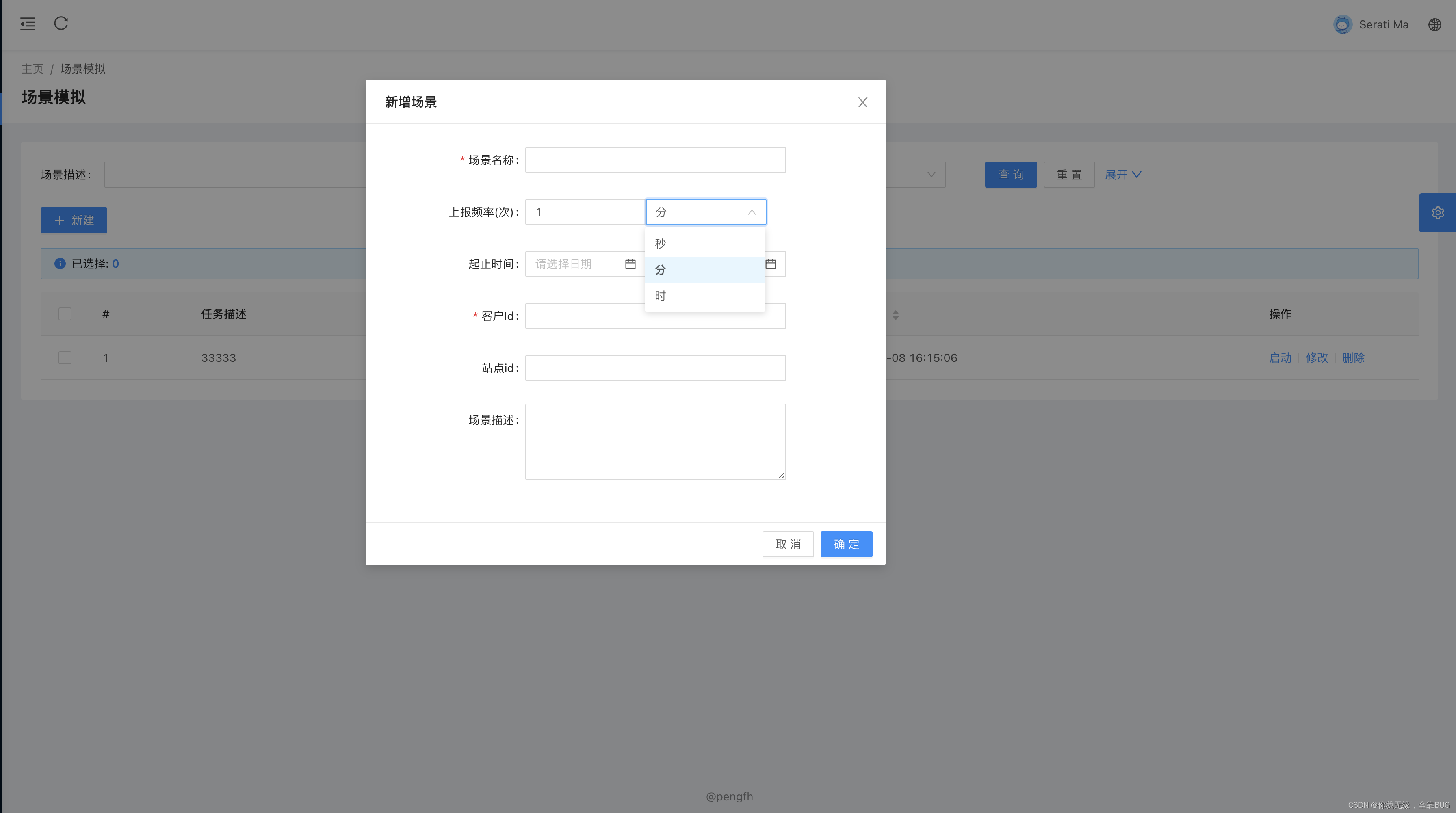Click the sort arrows in table header
Image resolution: width=1456 pixels, height=813 pixels.
coord(896,315)
